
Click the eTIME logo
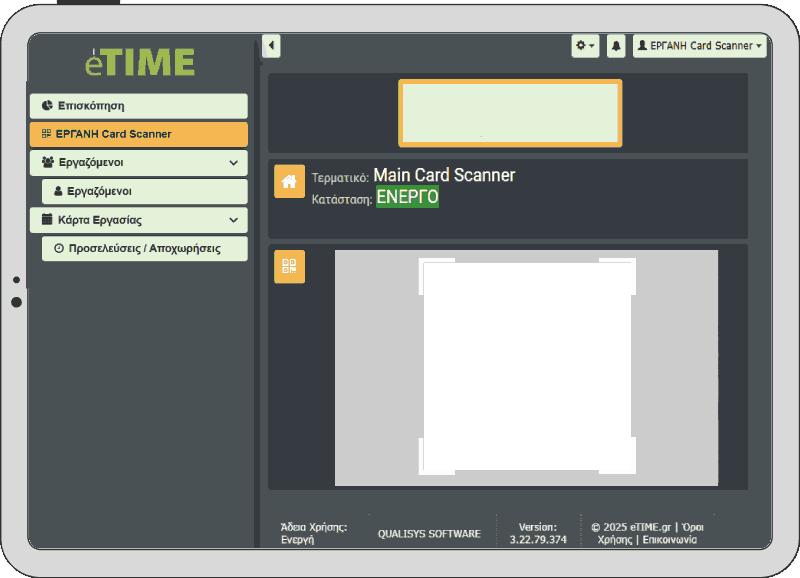point(140,62)
